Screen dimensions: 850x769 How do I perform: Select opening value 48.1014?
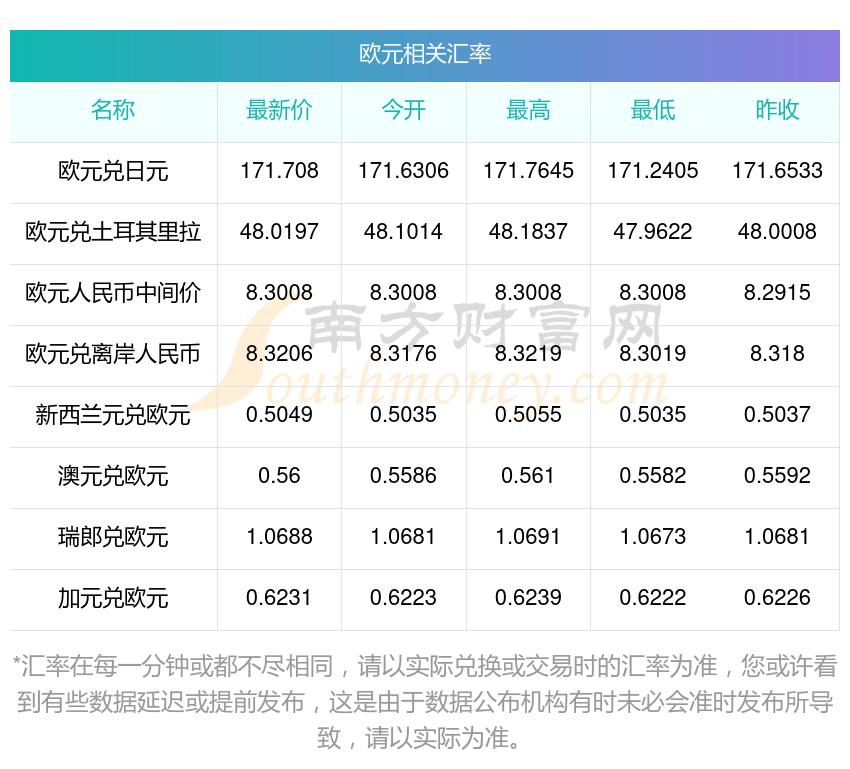(403, 232)
